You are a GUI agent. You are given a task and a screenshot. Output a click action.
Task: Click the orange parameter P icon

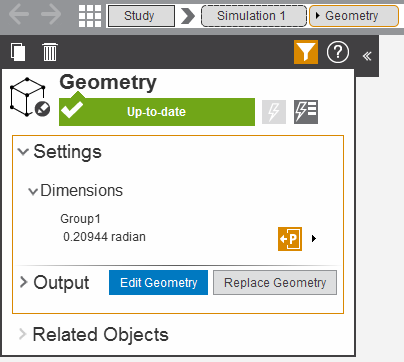(x=290, y=239)
